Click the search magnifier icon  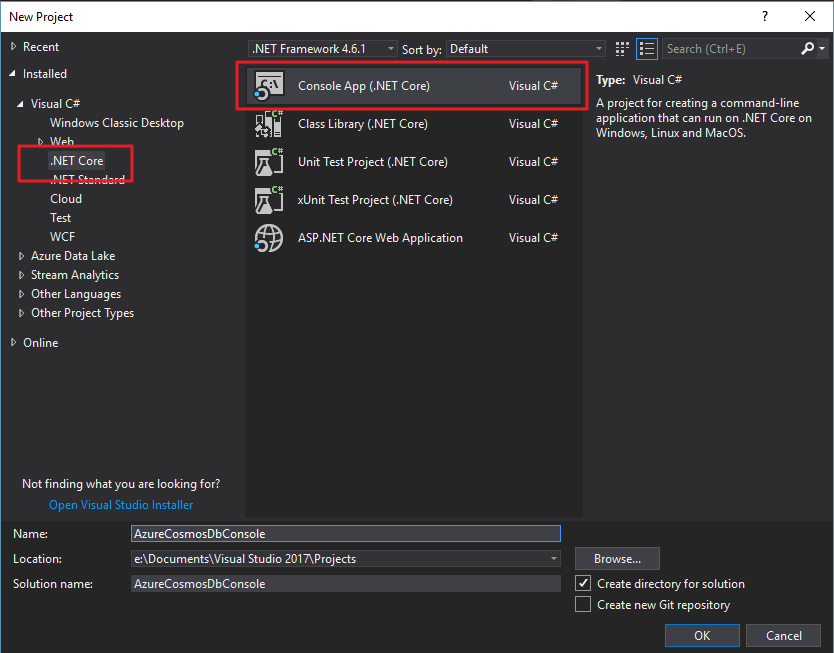click(807, 49)
